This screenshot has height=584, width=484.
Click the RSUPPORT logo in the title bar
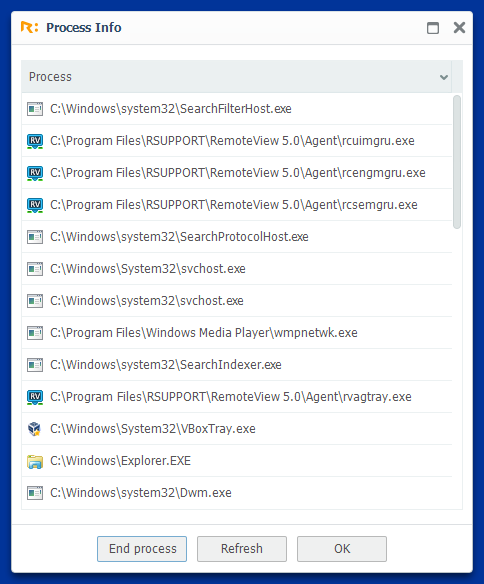[29, 28]
